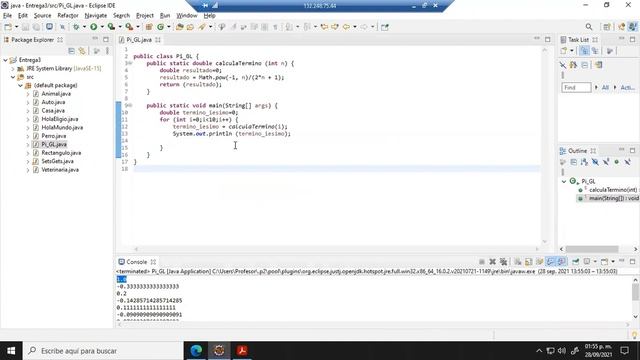Open the Display Selected Console dropdown arrow

(595, 262)
